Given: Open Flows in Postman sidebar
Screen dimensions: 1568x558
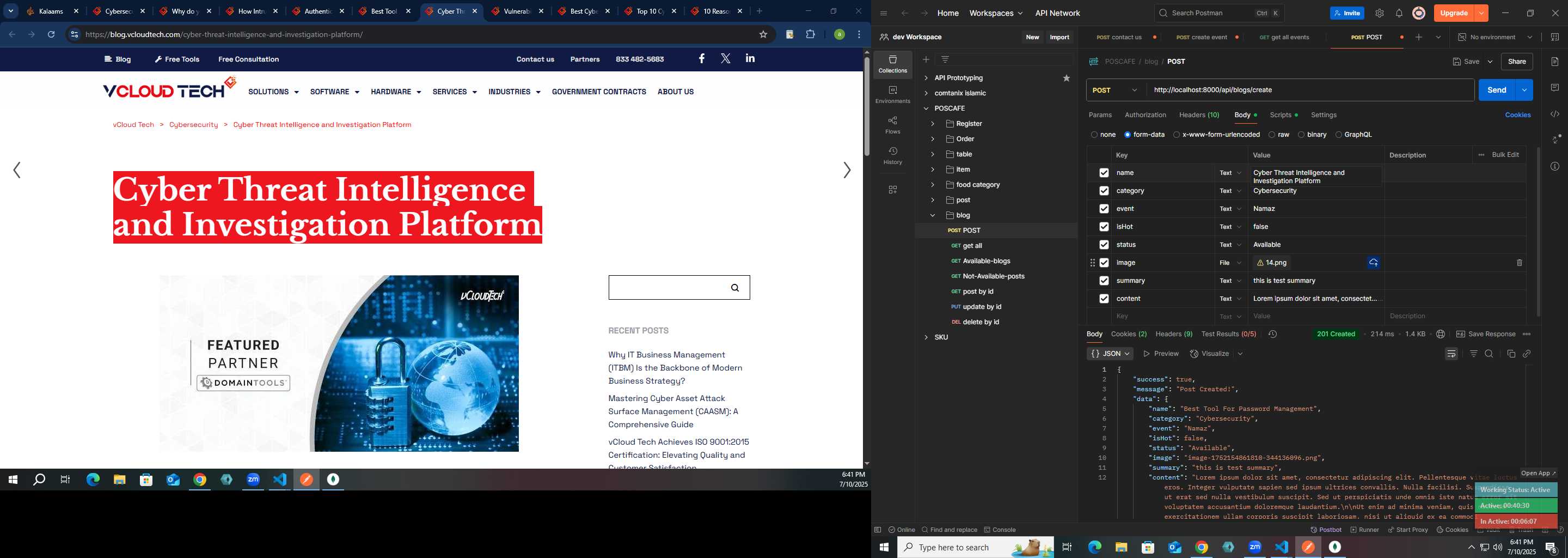Looking at the screenshot, I should 892,125.
